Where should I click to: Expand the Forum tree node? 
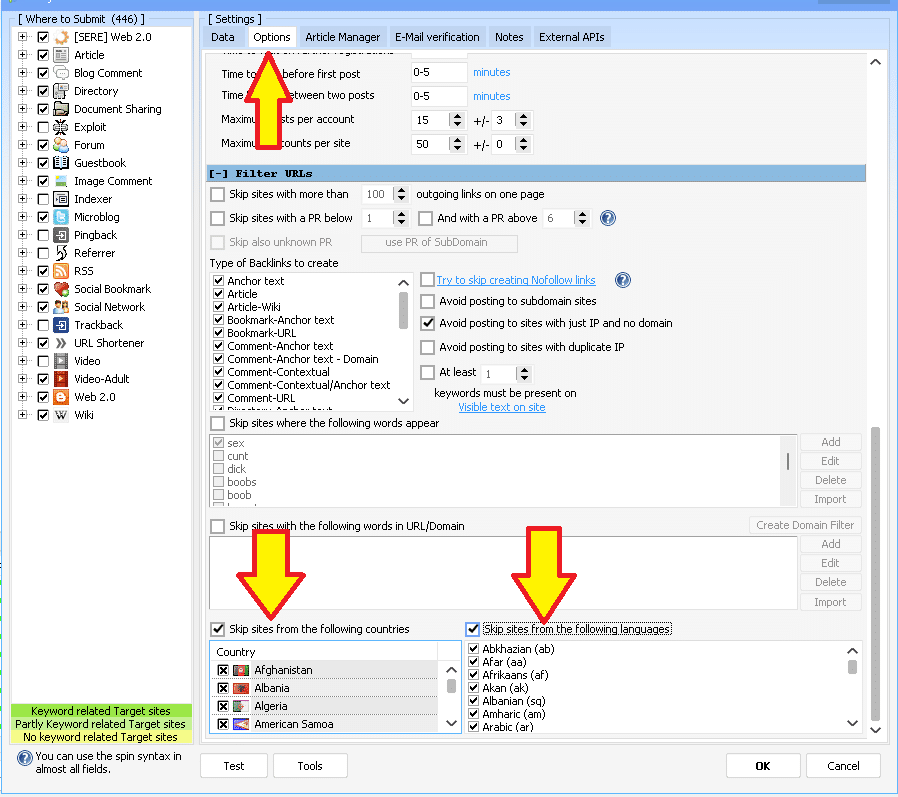pyautogui.click(x=22, y=145)
